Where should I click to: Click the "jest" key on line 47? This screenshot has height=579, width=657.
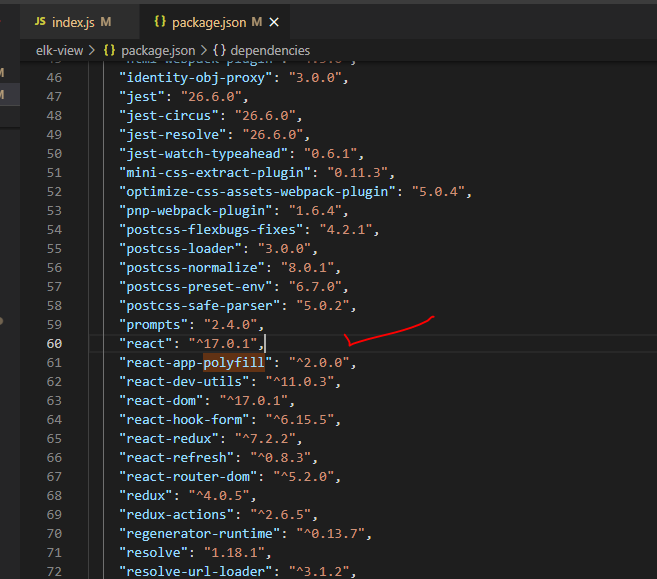142,97
